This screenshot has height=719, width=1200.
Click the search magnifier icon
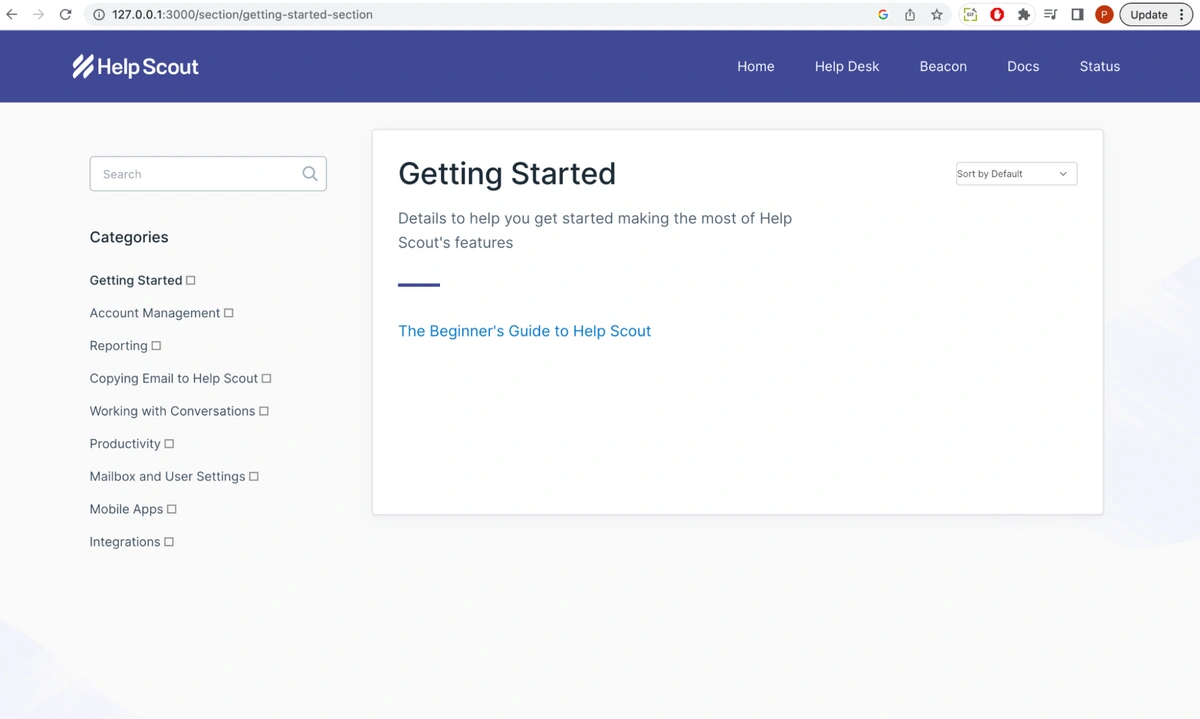click(x=310, y=174)
